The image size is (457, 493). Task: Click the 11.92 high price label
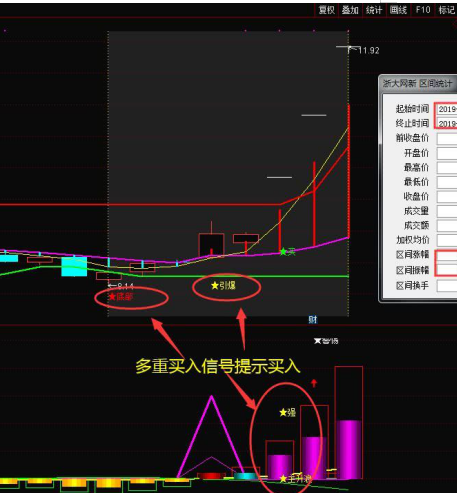(368, 51)
